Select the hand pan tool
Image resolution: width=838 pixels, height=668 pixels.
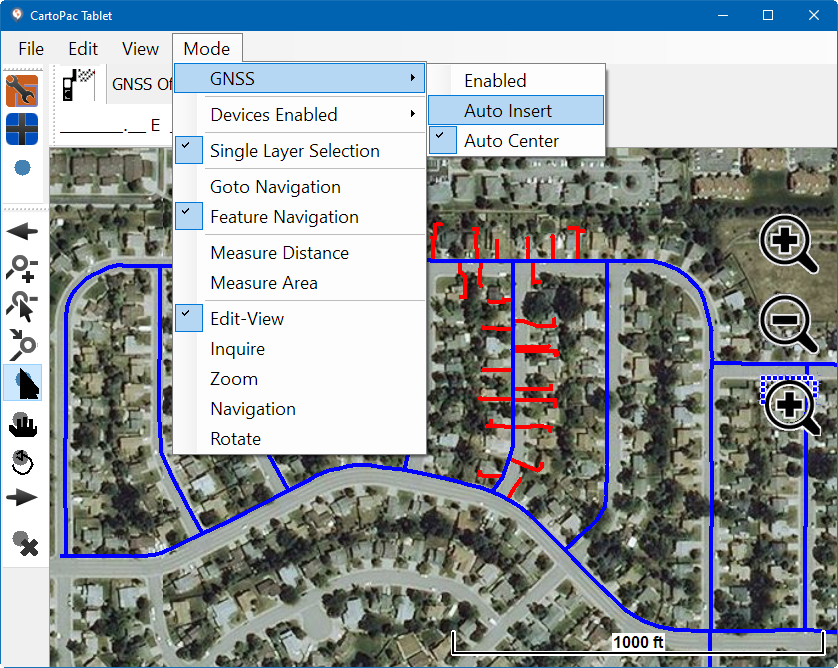tap(22, 424)
